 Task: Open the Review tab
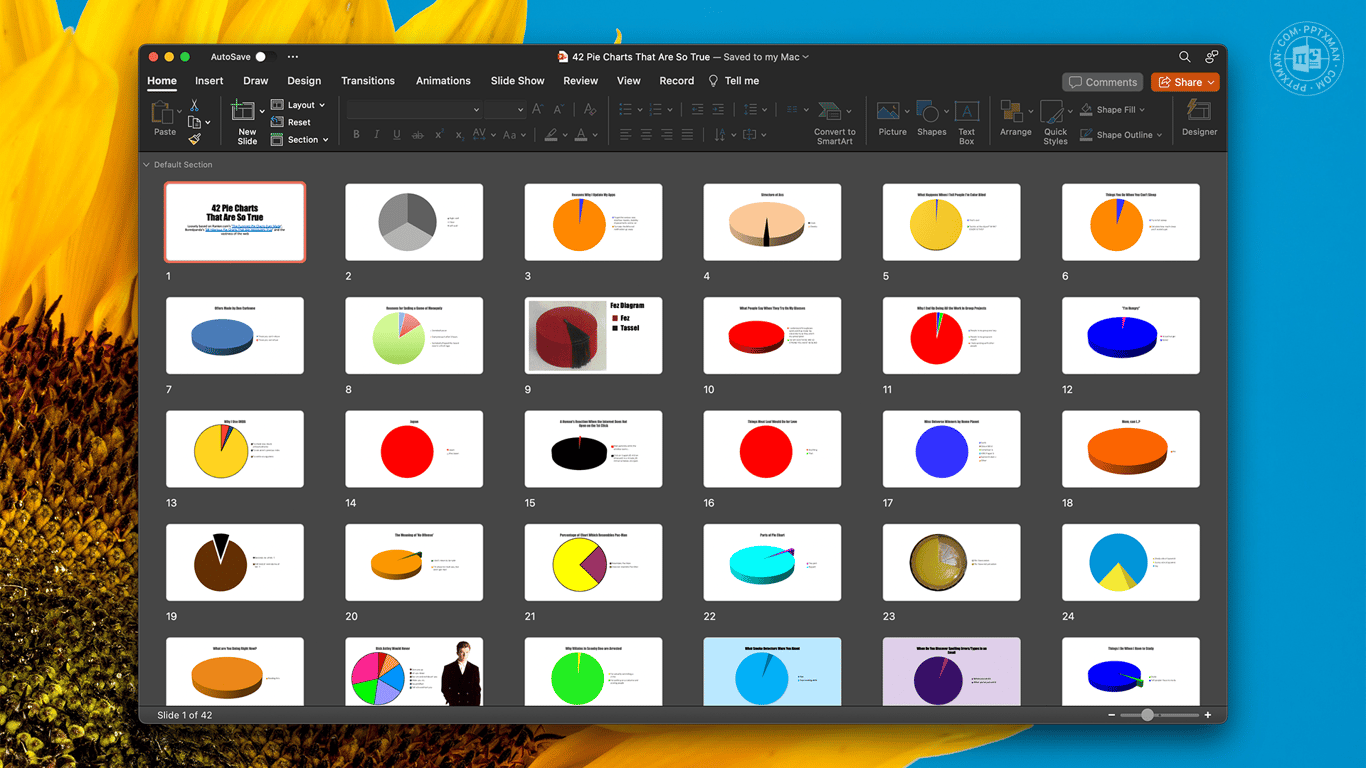coord(581,81)
